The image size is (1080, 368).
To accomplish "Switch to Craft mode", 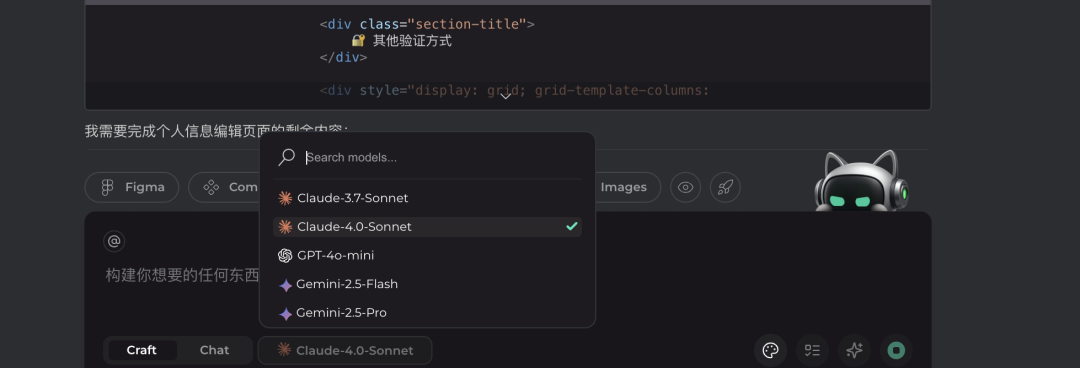I will point(141,350).
